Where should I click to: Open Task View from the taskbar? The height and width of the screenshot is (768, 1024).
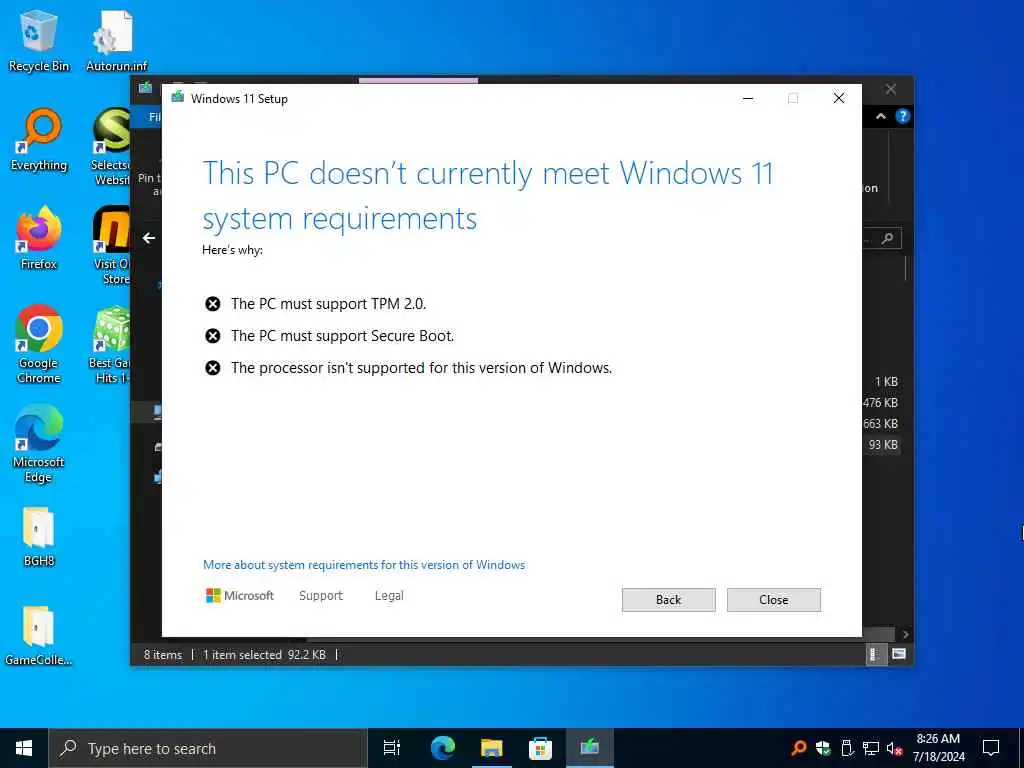pos(392,748)
